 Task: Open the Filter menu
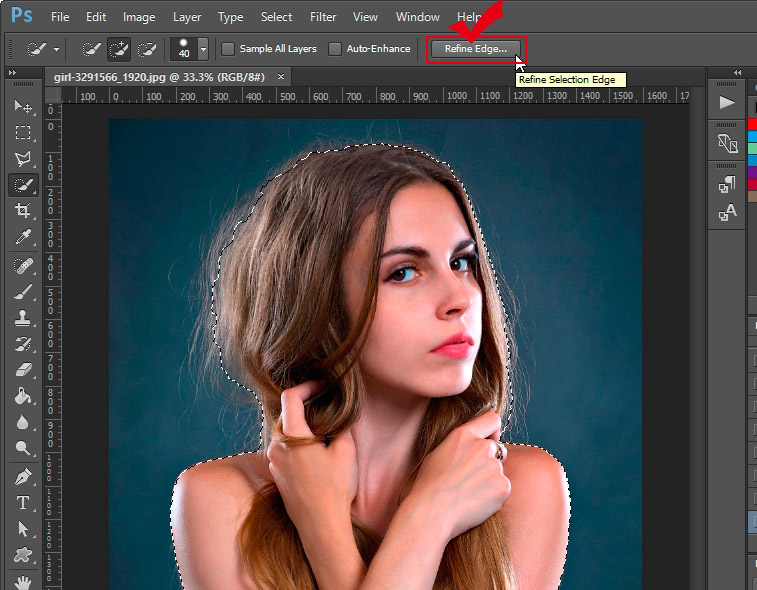[x=322, y=17]
